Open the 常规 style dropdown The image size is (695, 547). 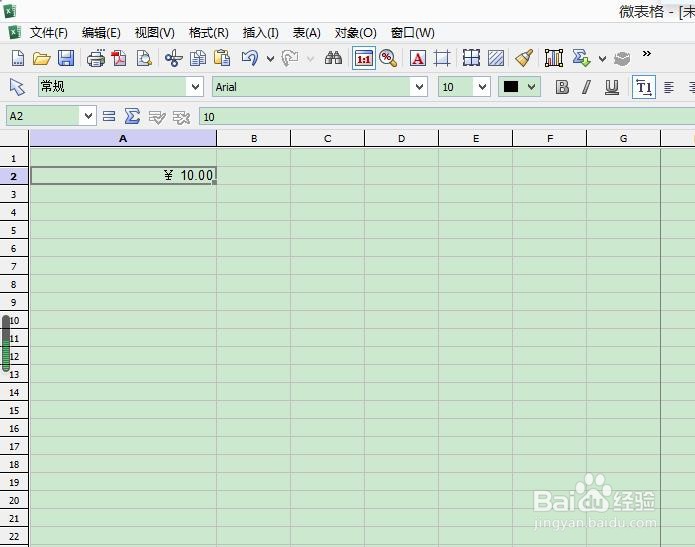click(x=195, y=87)
